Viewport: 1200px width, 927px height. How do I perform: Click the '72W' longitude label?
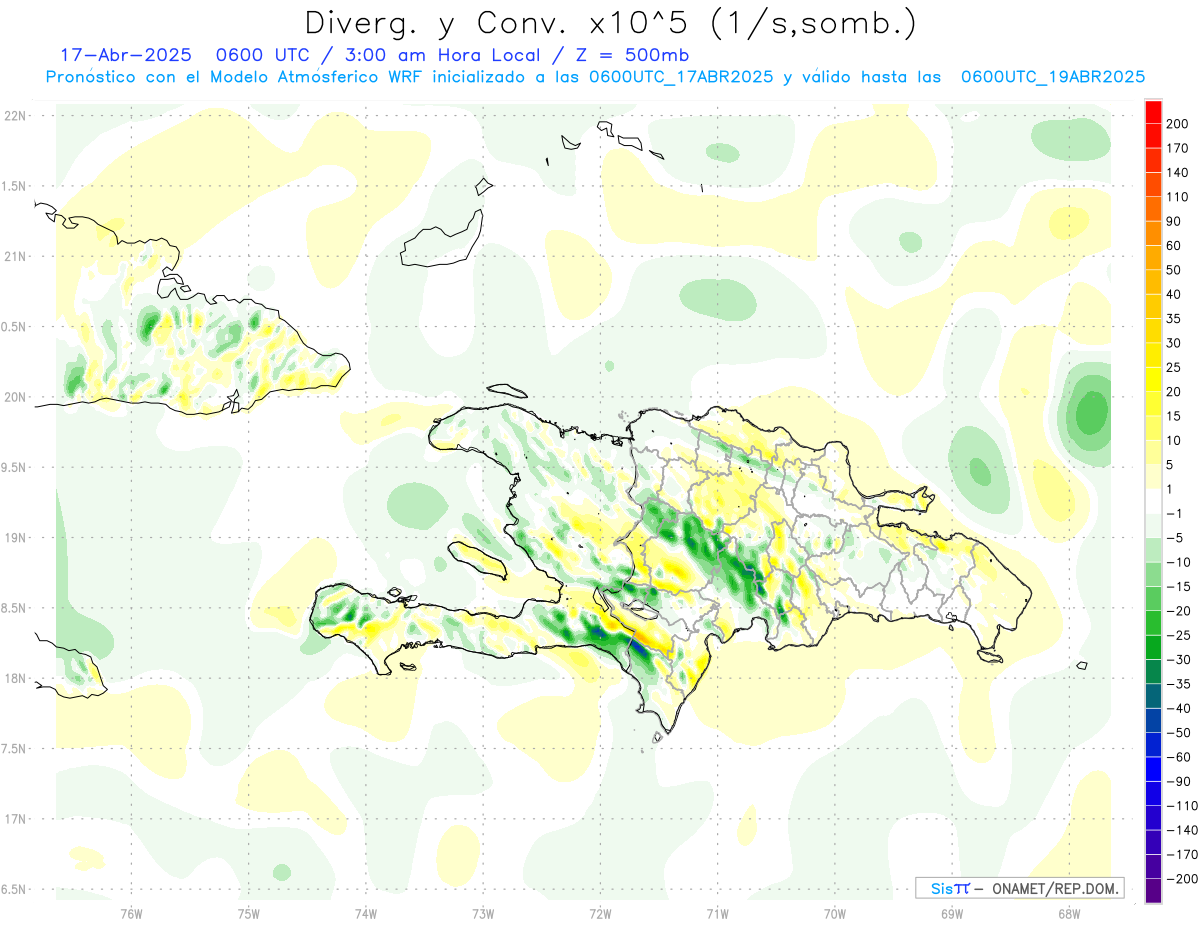coord(600,913)
